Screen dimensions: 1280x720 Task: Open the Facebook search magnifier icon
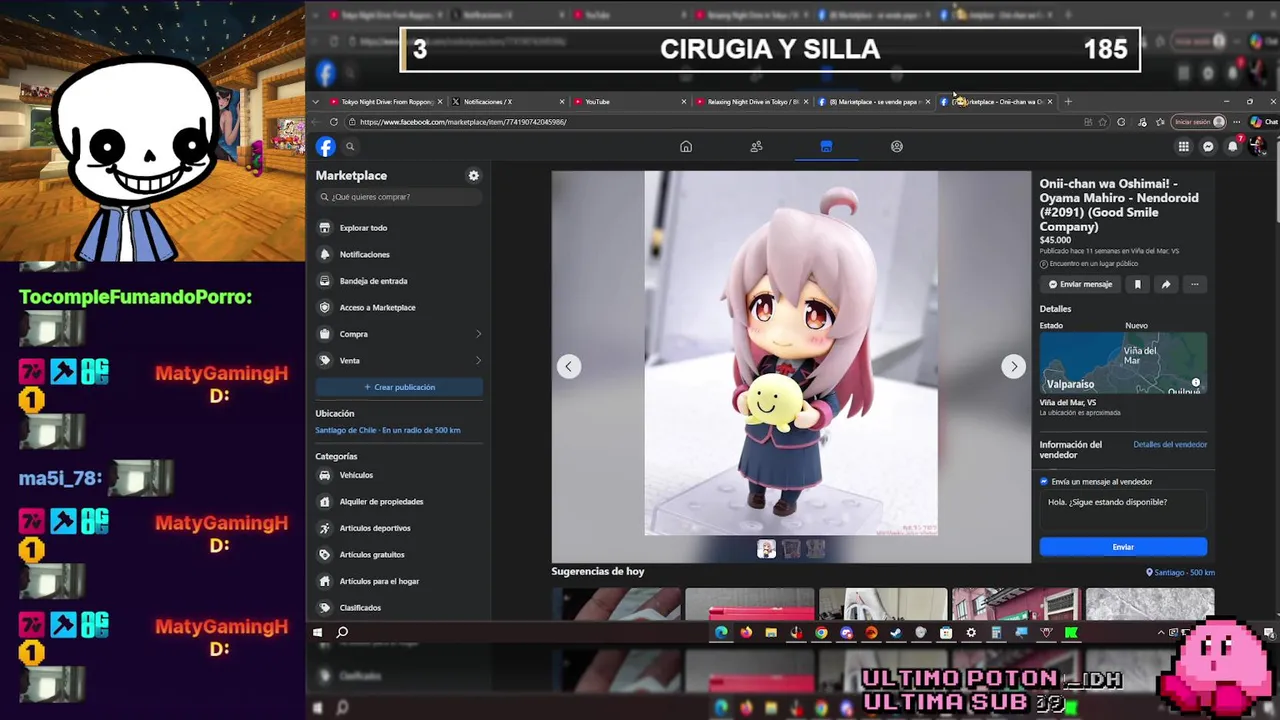click(x=350, y=147)
